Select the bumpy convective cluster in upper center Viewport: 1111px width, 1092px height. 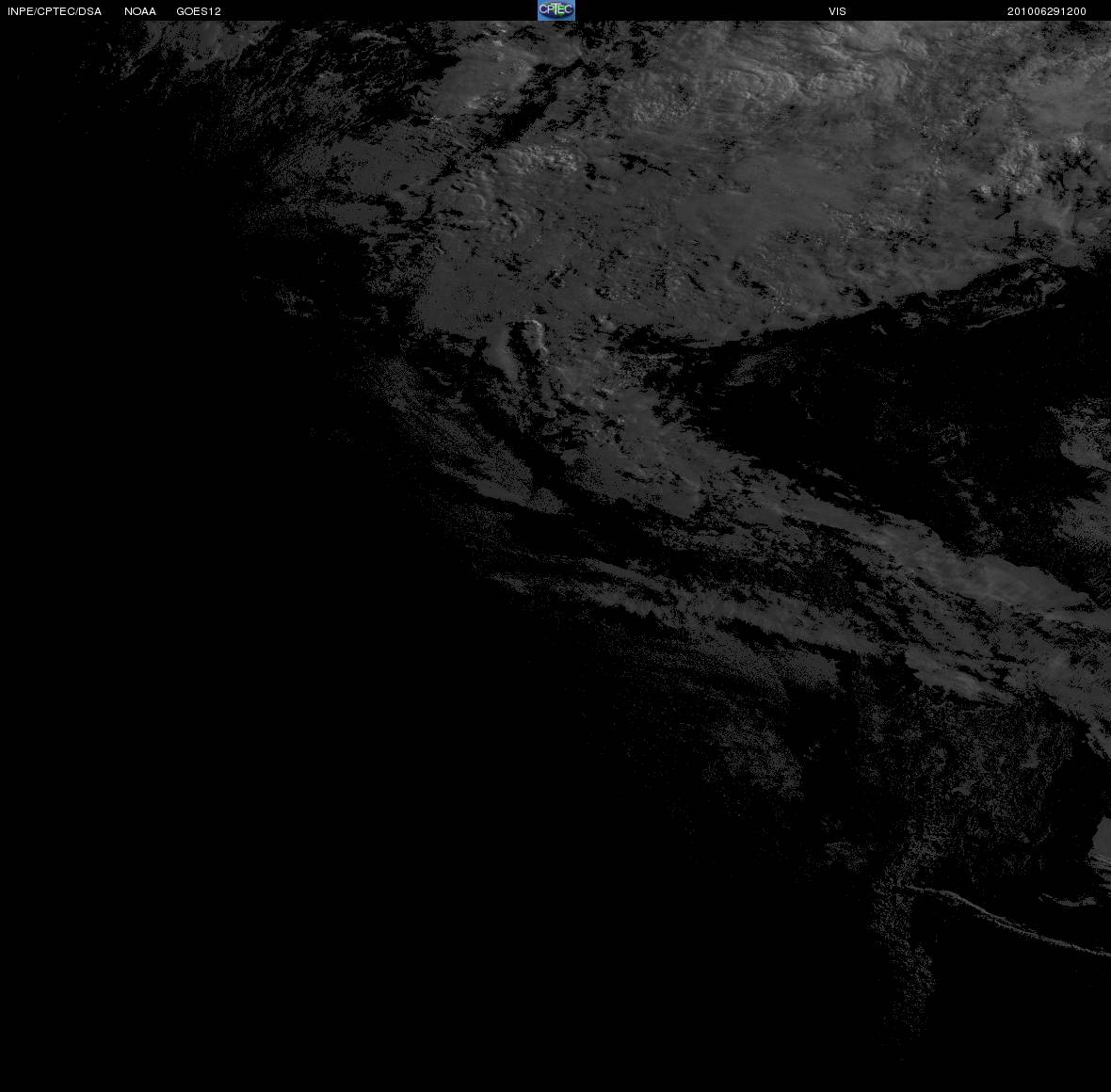point(542,159)
